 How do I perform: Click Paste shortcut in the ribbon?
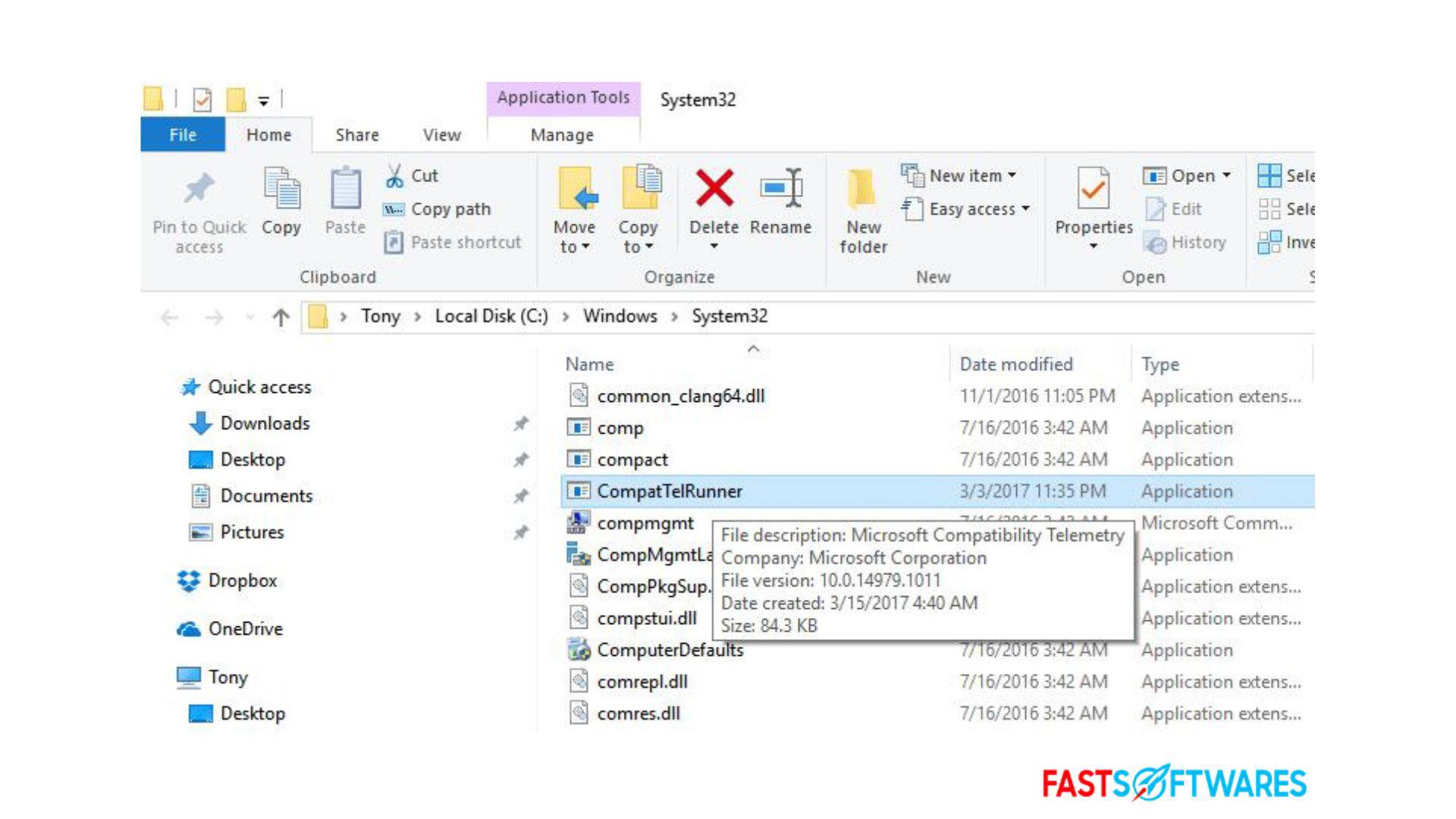[x=453, y=243]
